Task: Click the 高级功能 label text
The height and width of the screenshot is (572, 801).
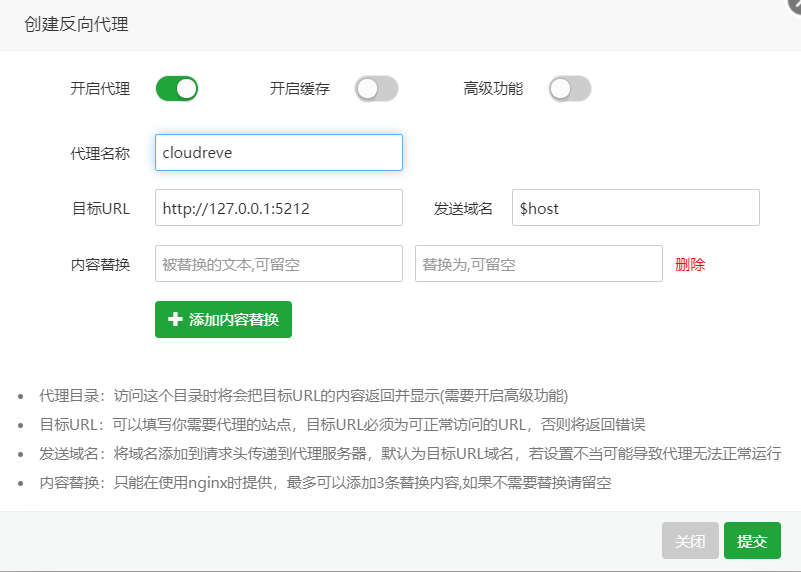Action: 493,89
